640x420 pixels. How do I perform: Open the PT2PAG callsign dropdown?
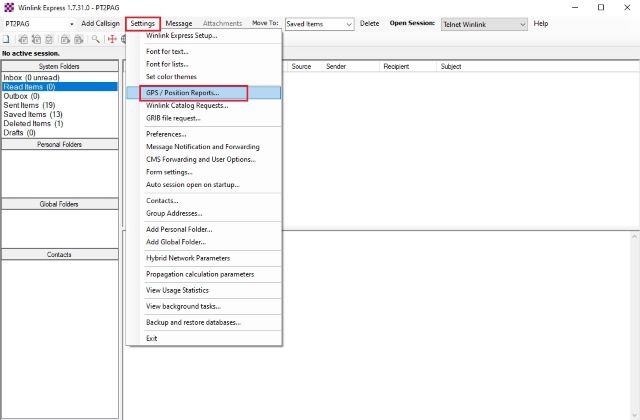[71, 23]
